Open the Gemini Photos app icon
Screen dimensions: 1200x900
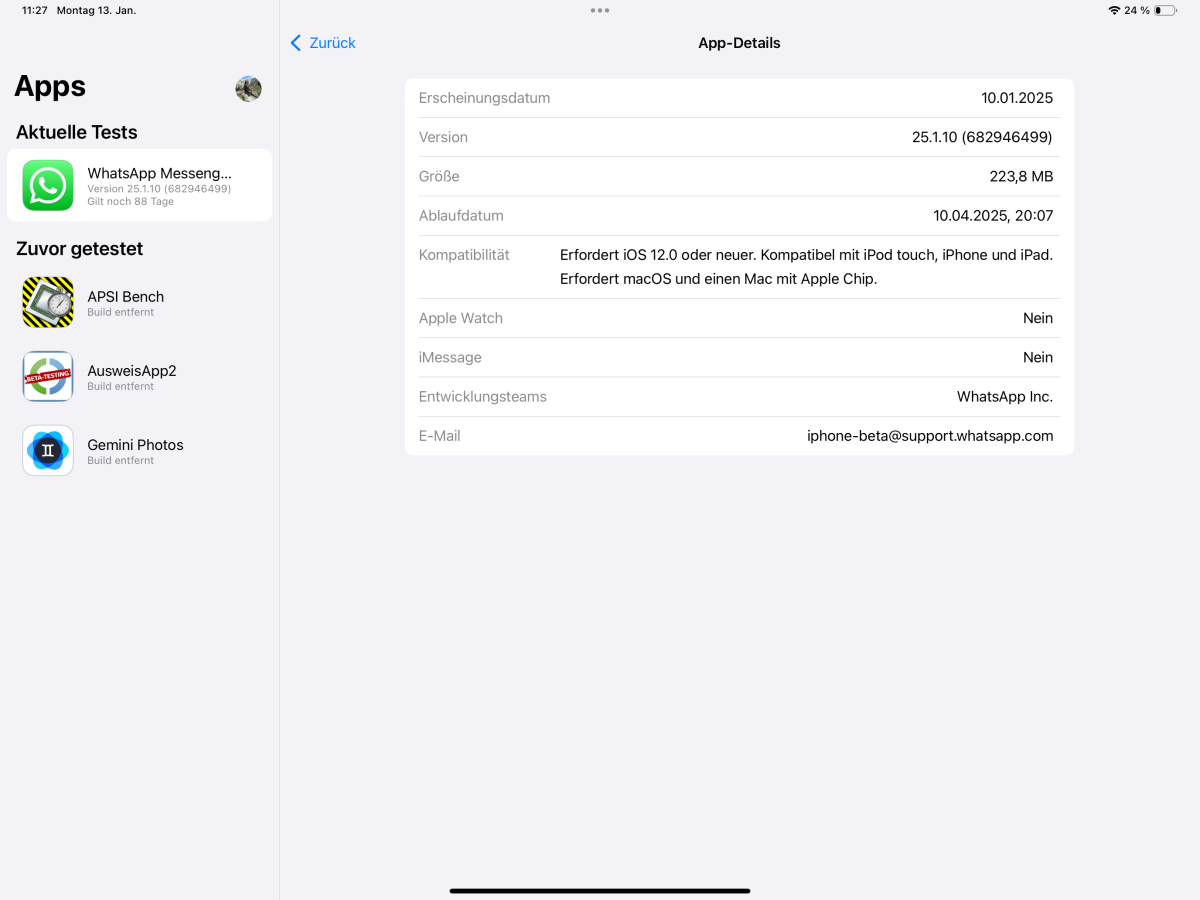coord(48,450)
